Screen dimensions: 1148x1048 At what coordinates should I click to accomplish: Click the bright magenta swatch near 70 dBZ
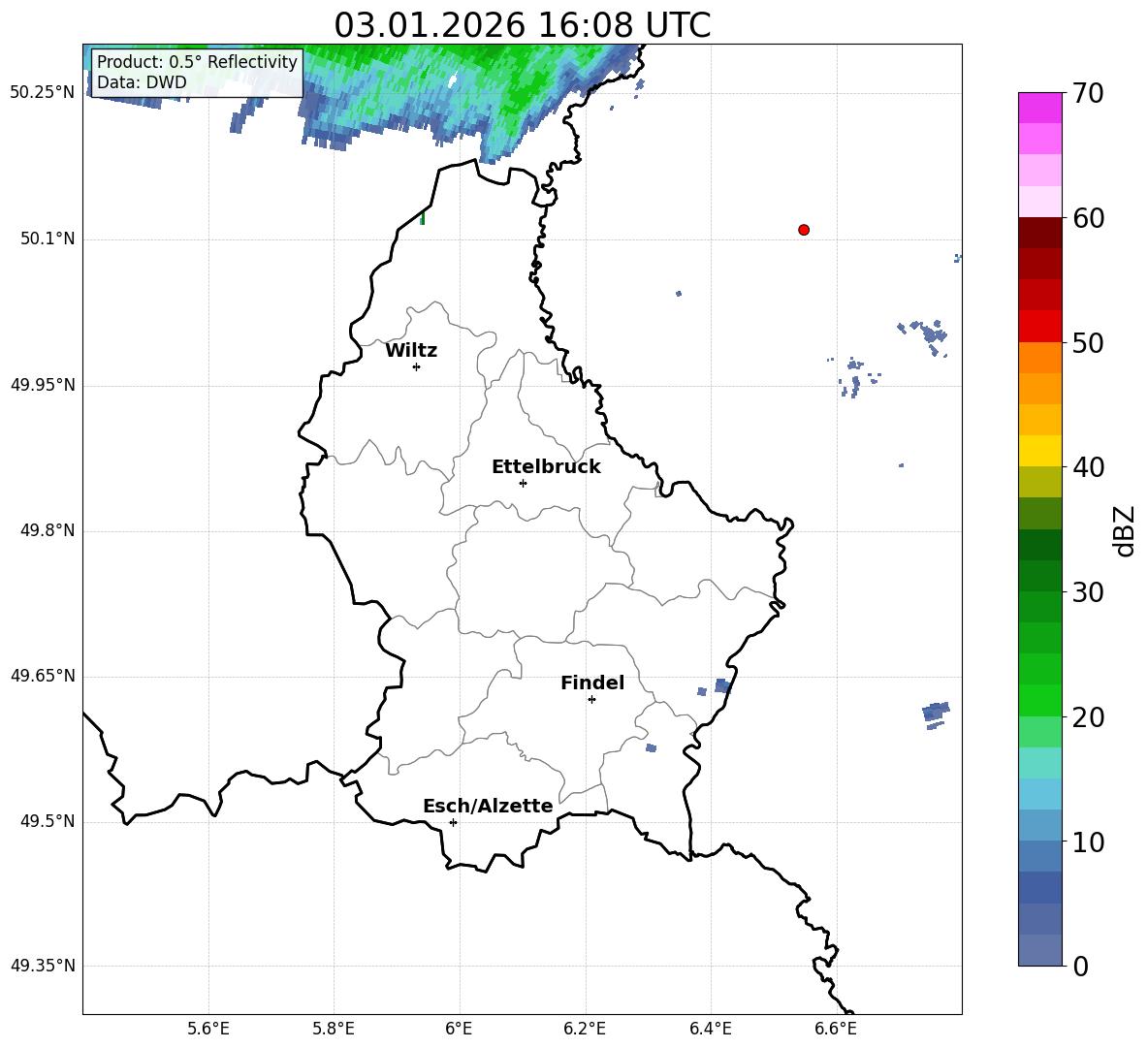[1039, 108]
